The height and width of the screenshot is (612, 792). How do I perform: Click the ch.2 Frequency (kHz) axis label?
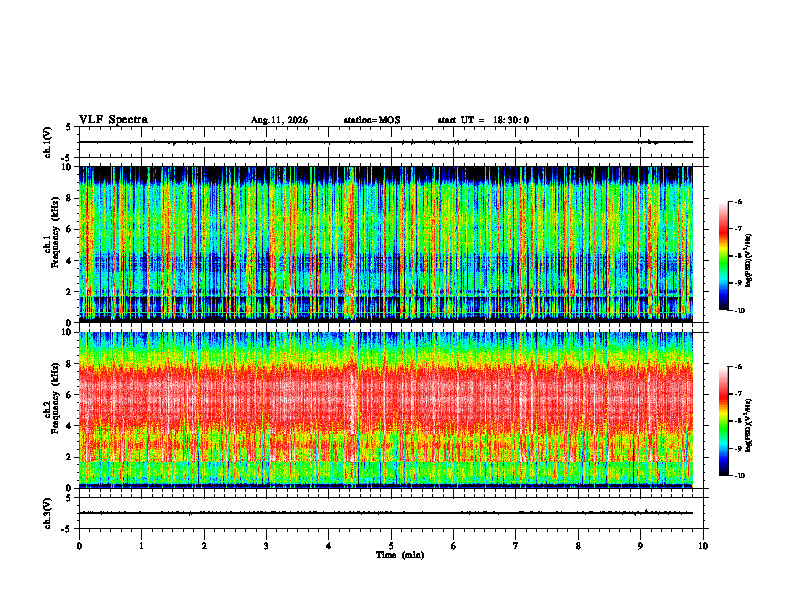pos(50,398)
